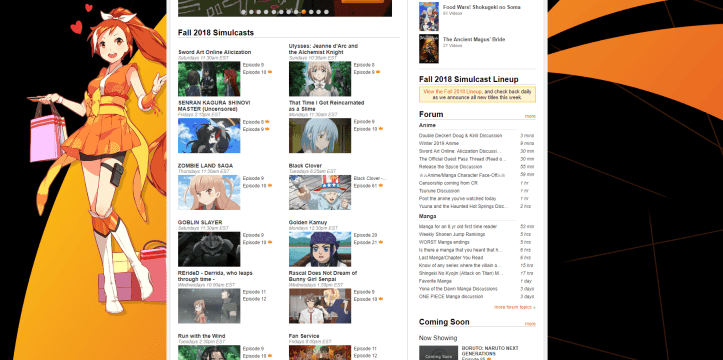This screenshot has height=360, width=723.
Task: Open the Golden Kamuy title link
Action: click(308, 222)
